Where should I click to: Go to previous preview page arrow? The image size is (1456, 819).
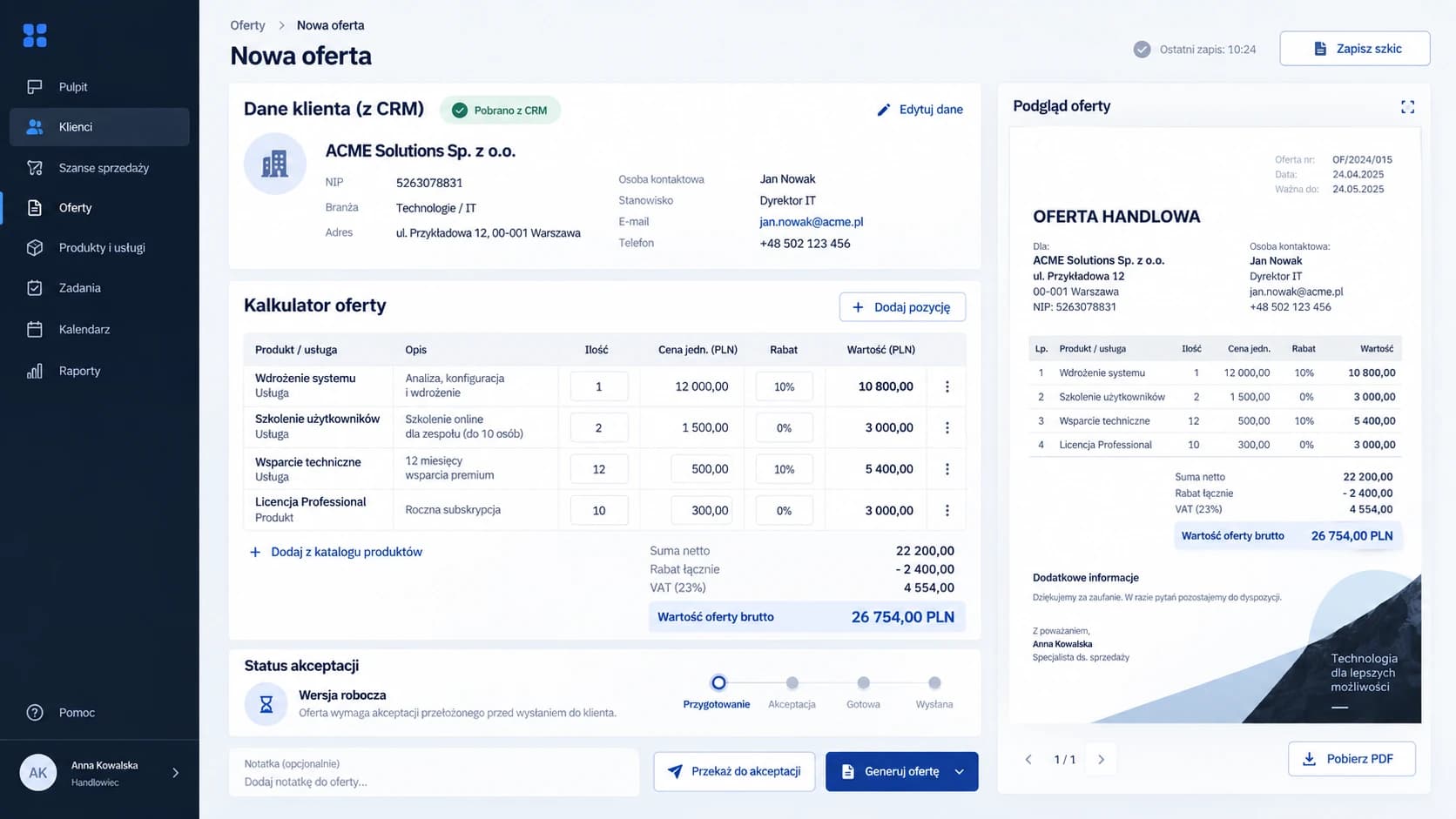tap(1028, 760)
